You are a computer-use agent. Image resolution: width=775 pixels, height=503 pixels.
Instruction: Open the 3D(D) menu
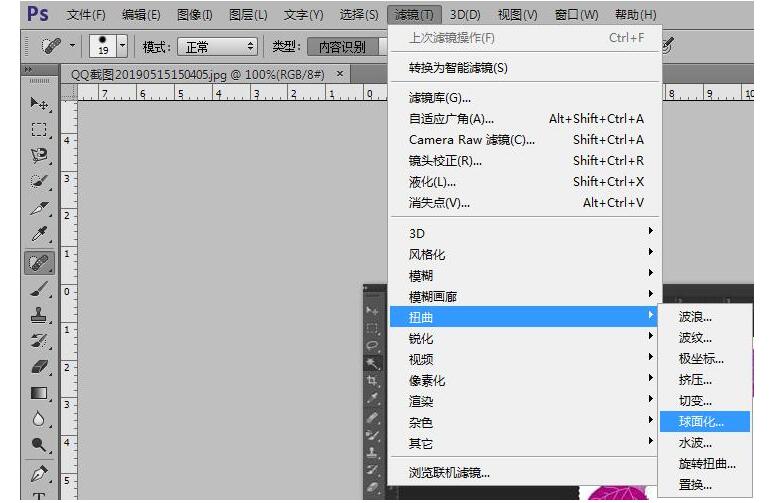465,15
